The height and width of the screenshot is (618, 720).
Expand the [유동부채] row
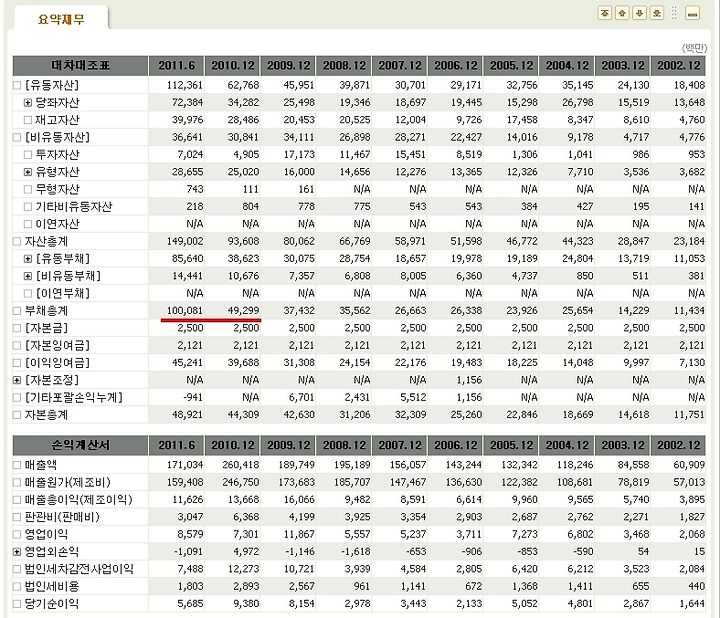(x=28, y=259)
